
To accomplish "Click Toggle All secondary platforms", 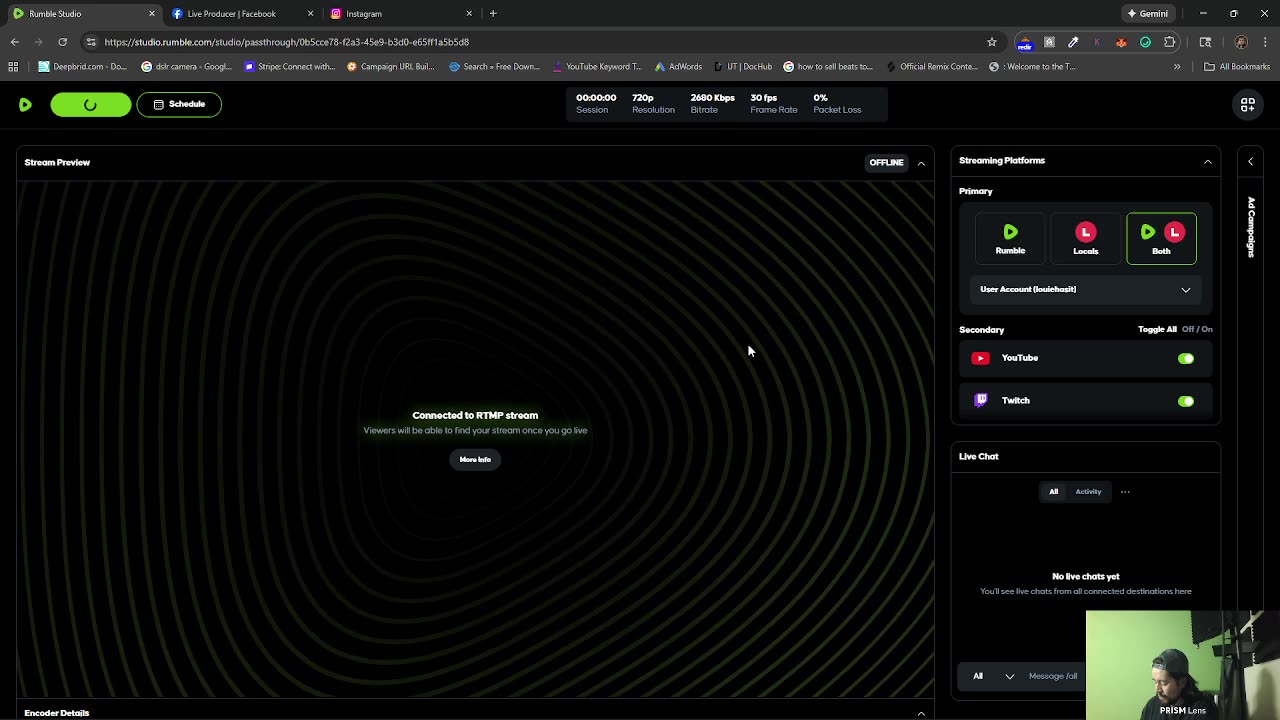I will click(1157, 329).
